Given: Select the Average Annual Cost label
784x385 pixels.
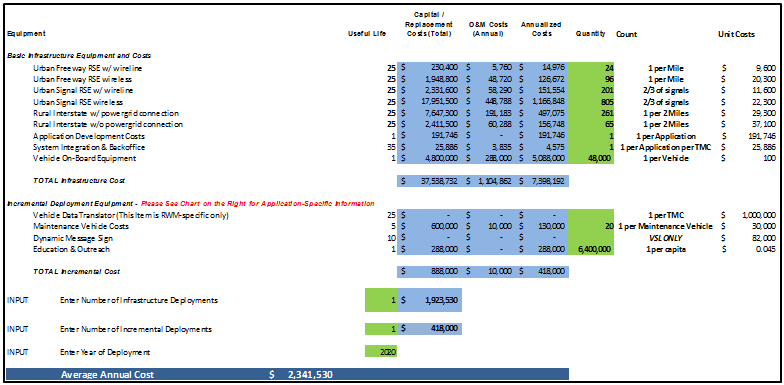Looking at the screenshot, I should 108,374.
